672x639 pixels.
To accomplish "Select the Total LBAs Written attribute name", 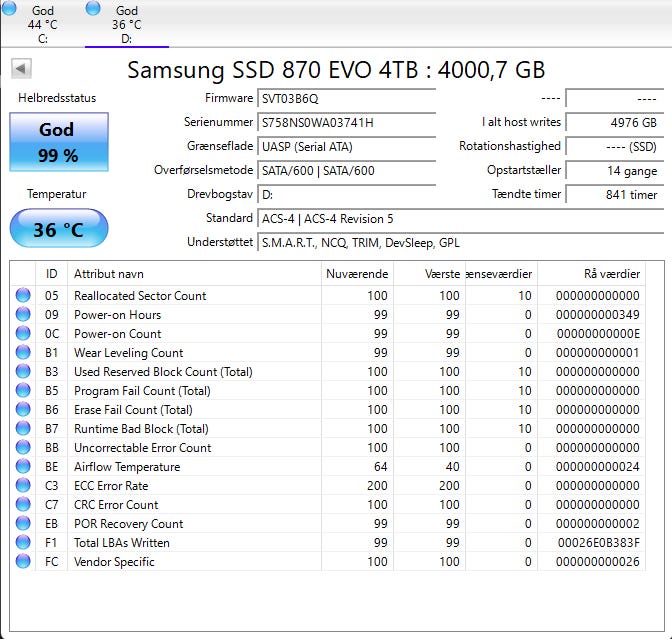I will click(122, 543).
